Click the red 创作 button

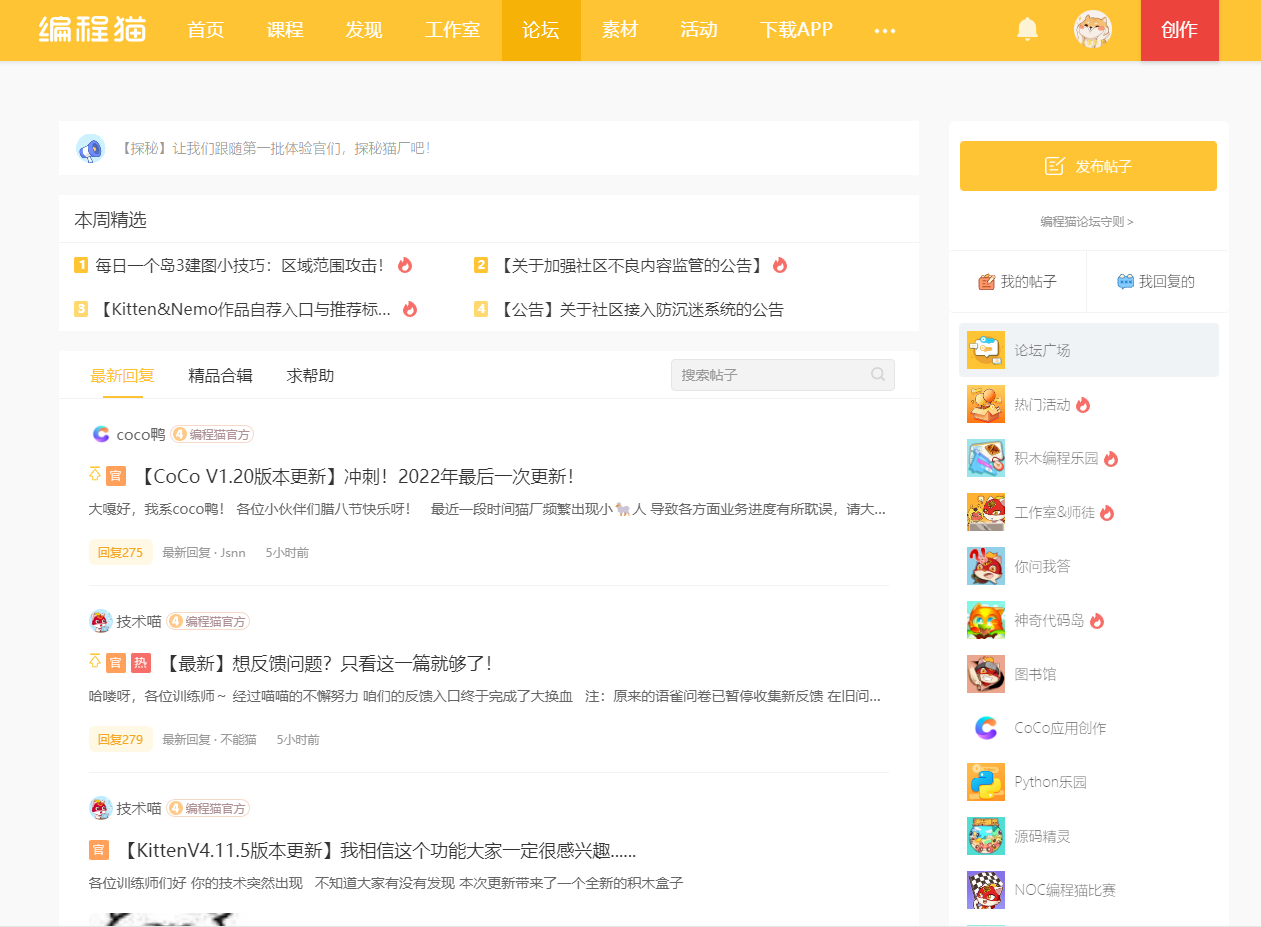click(1180, 30)
